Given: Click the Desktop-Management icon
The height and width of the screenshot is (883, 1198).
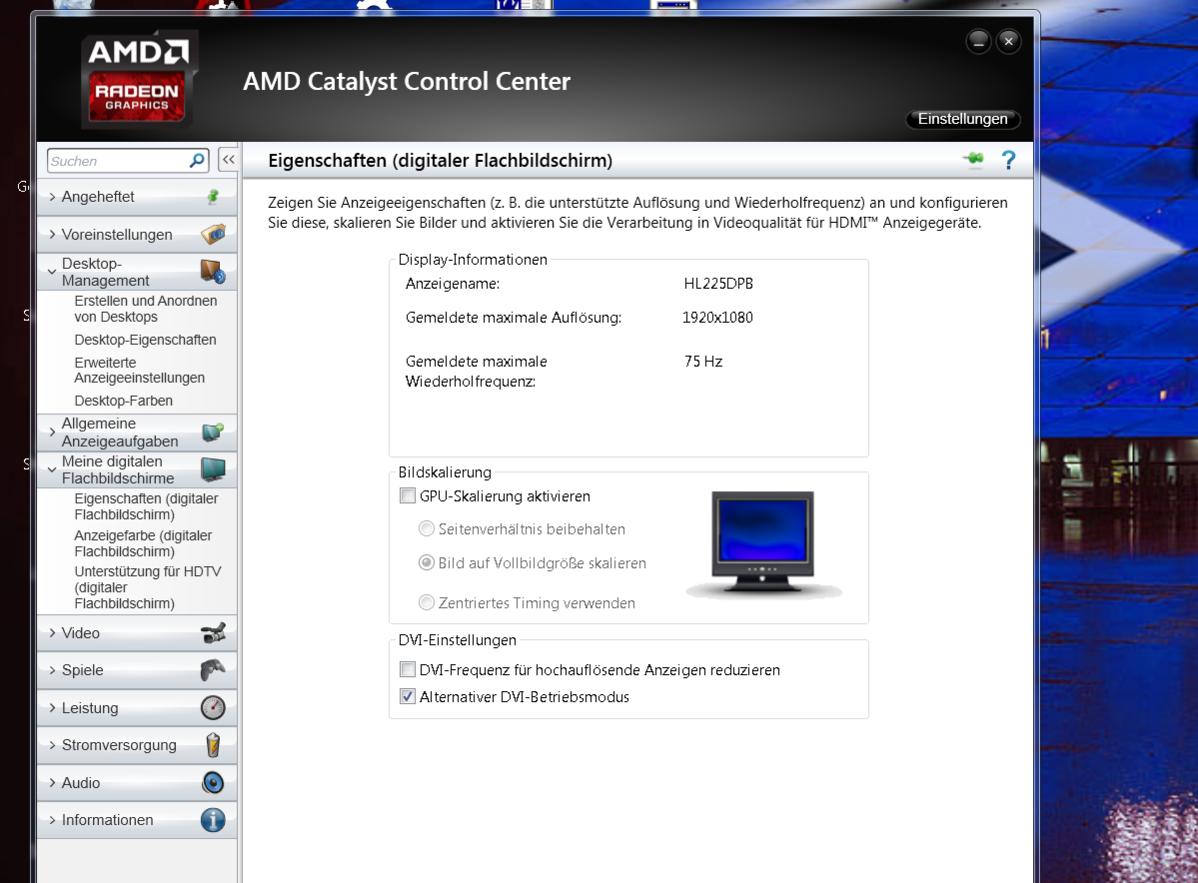Looking at the screenshot, I should [213, 271].
